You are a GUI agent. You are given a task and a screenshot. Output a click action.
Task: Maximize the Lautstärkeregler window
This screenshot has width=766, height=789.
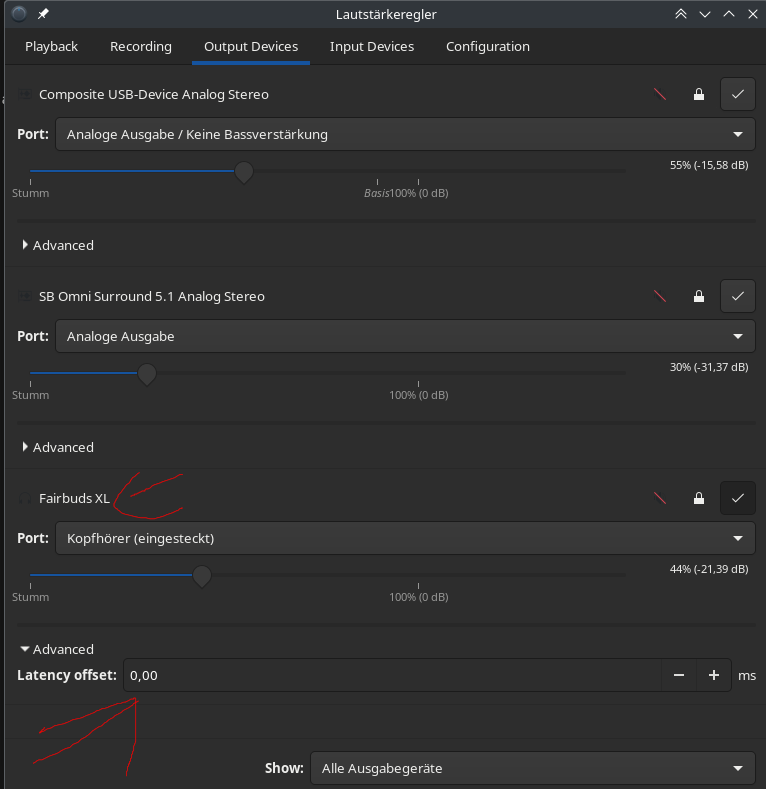[729, 14]
